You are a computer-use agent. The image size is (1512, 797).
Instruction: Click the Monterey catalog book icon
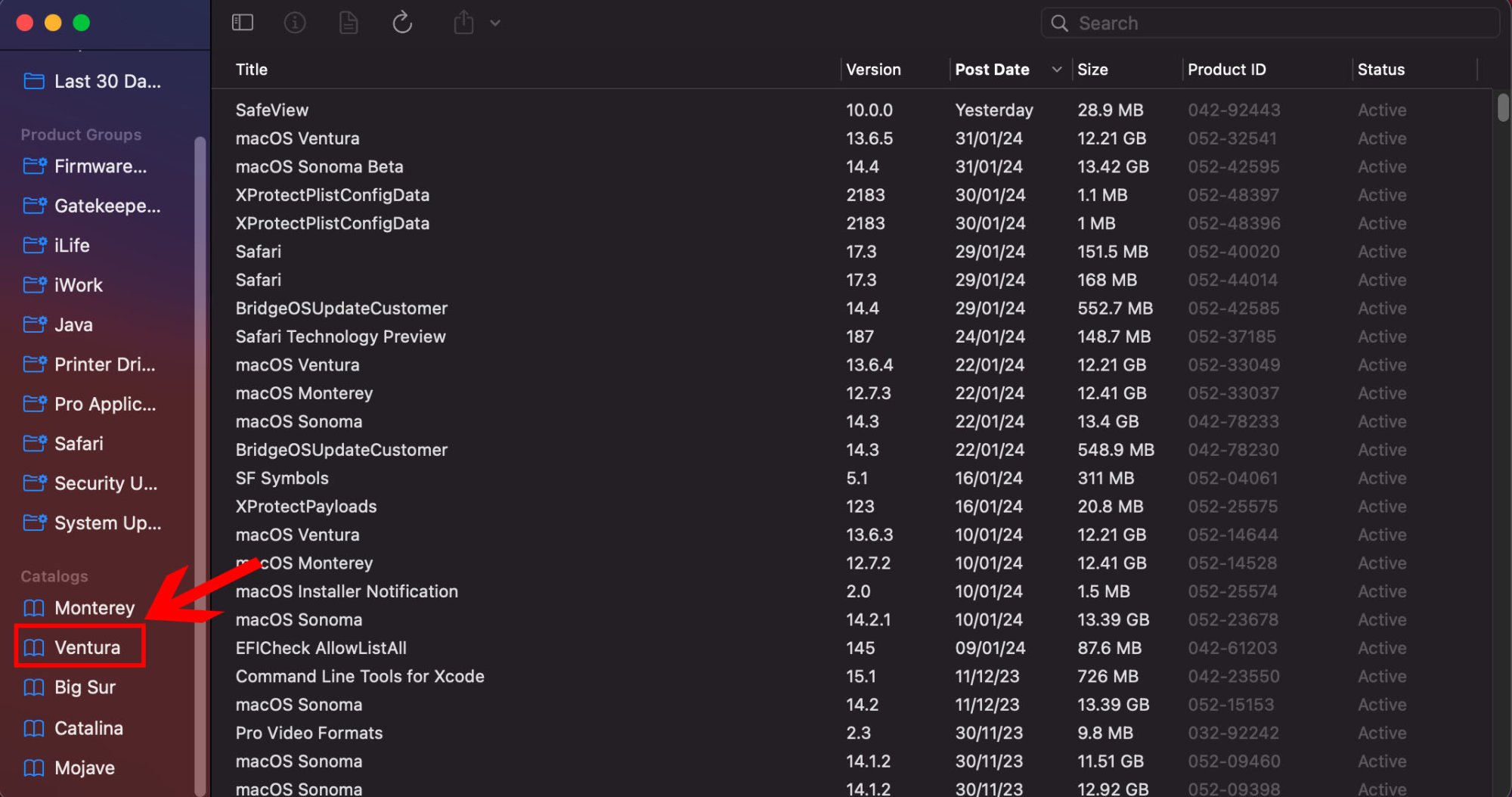34,608
